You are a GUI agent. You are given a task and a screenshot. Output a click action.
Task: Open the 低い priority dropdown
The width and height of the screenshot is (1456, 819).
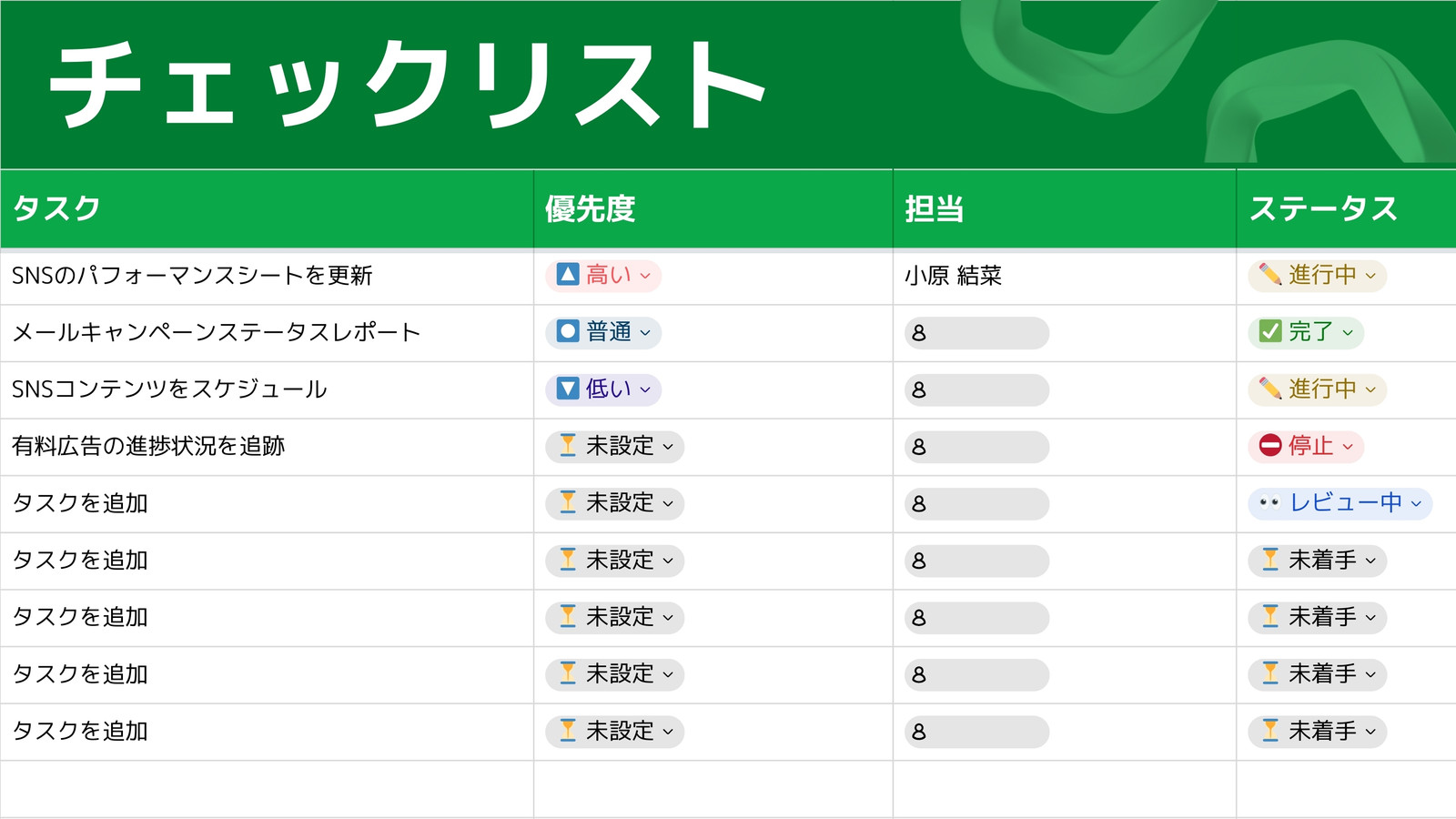645,389
